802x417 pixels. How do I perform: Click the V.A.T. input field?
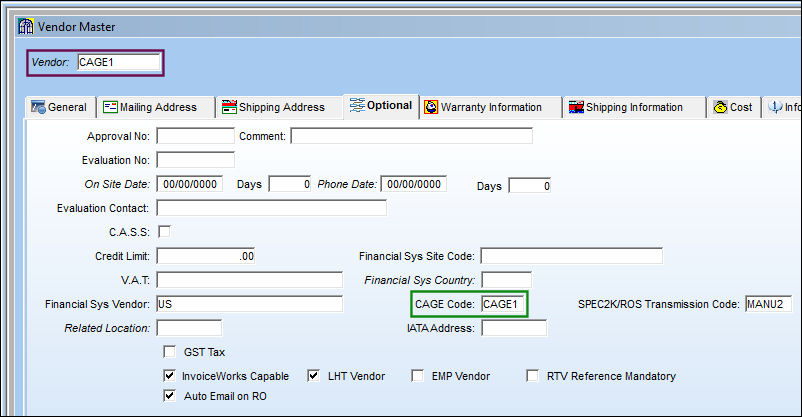tap(250, 280)
